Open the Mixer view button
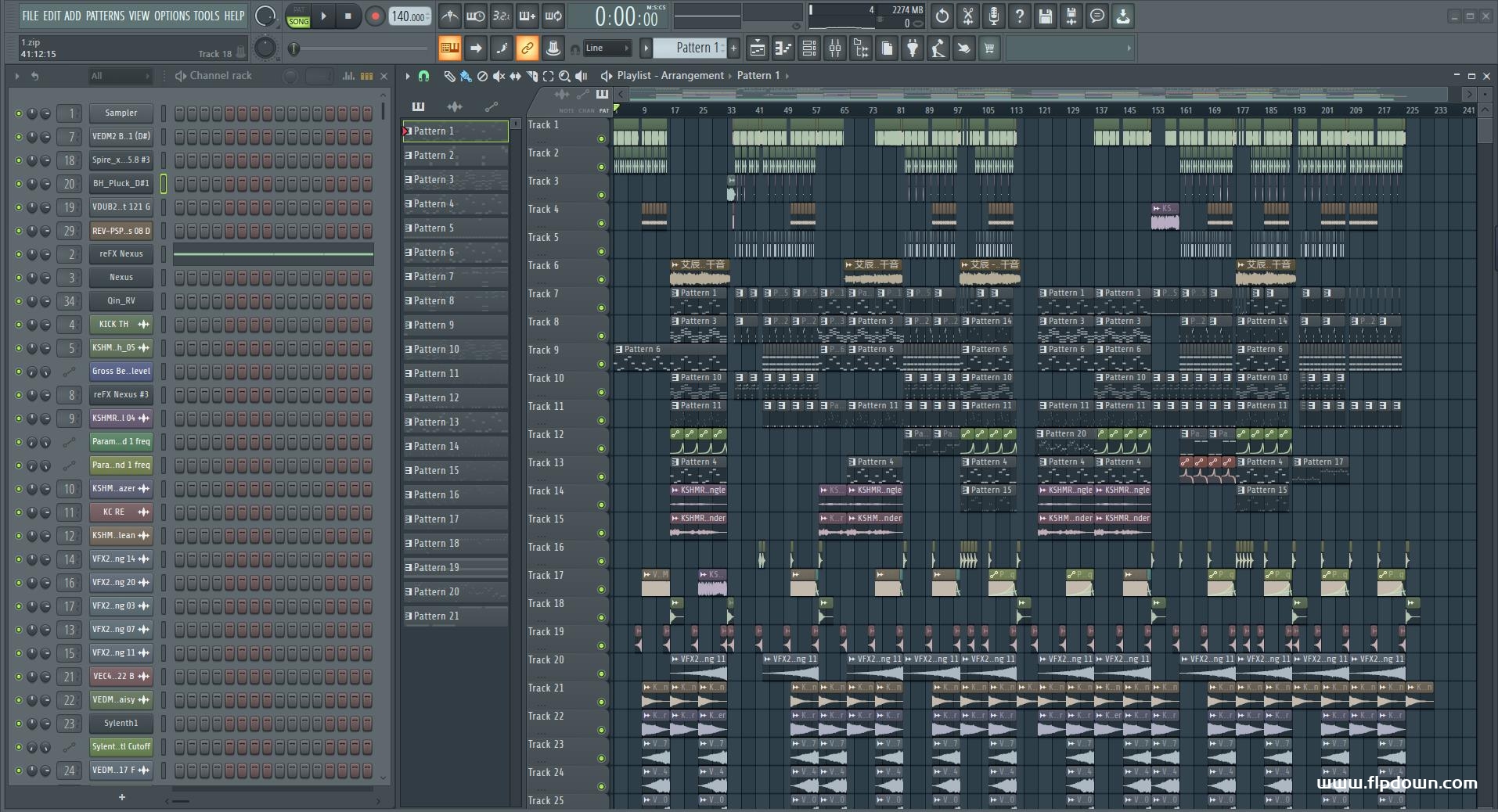The width and height of the screenshot is (1498, 812). pos(835,49)
